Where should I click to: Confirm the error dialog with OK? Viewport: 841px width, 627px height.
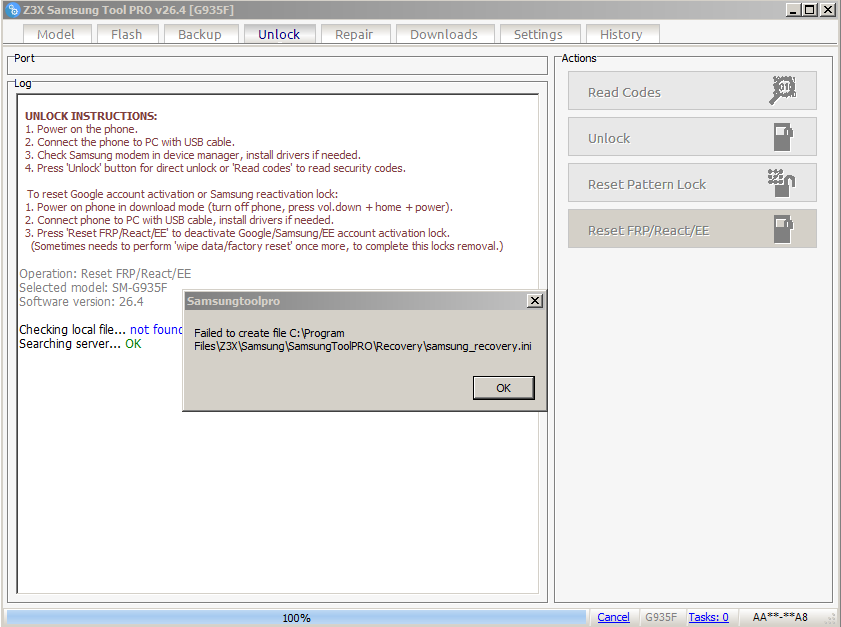(504, 388)
